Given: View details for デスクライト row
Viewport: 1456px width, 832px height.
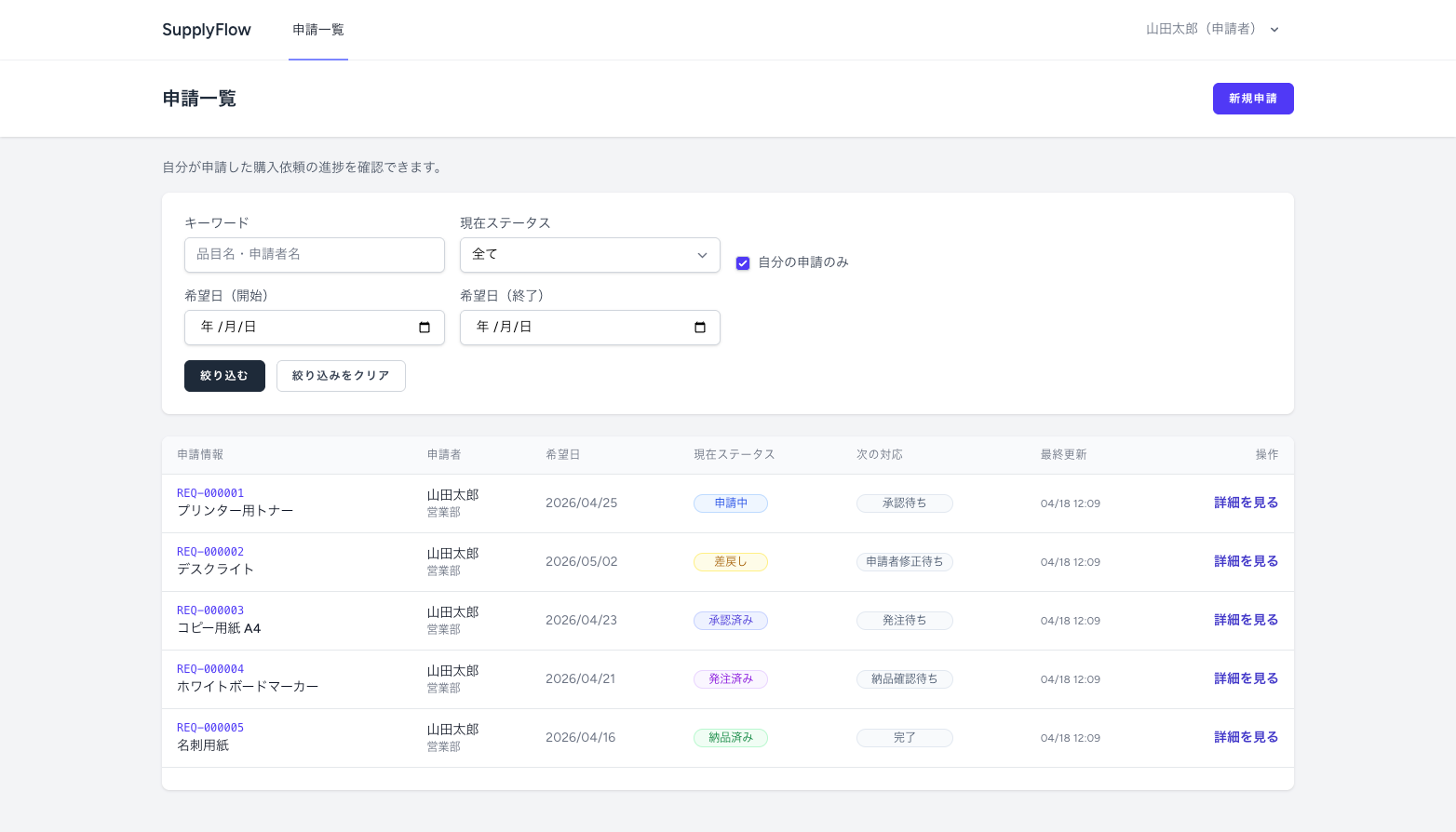Looking at the screenshot, I should tap(1246, 561).
